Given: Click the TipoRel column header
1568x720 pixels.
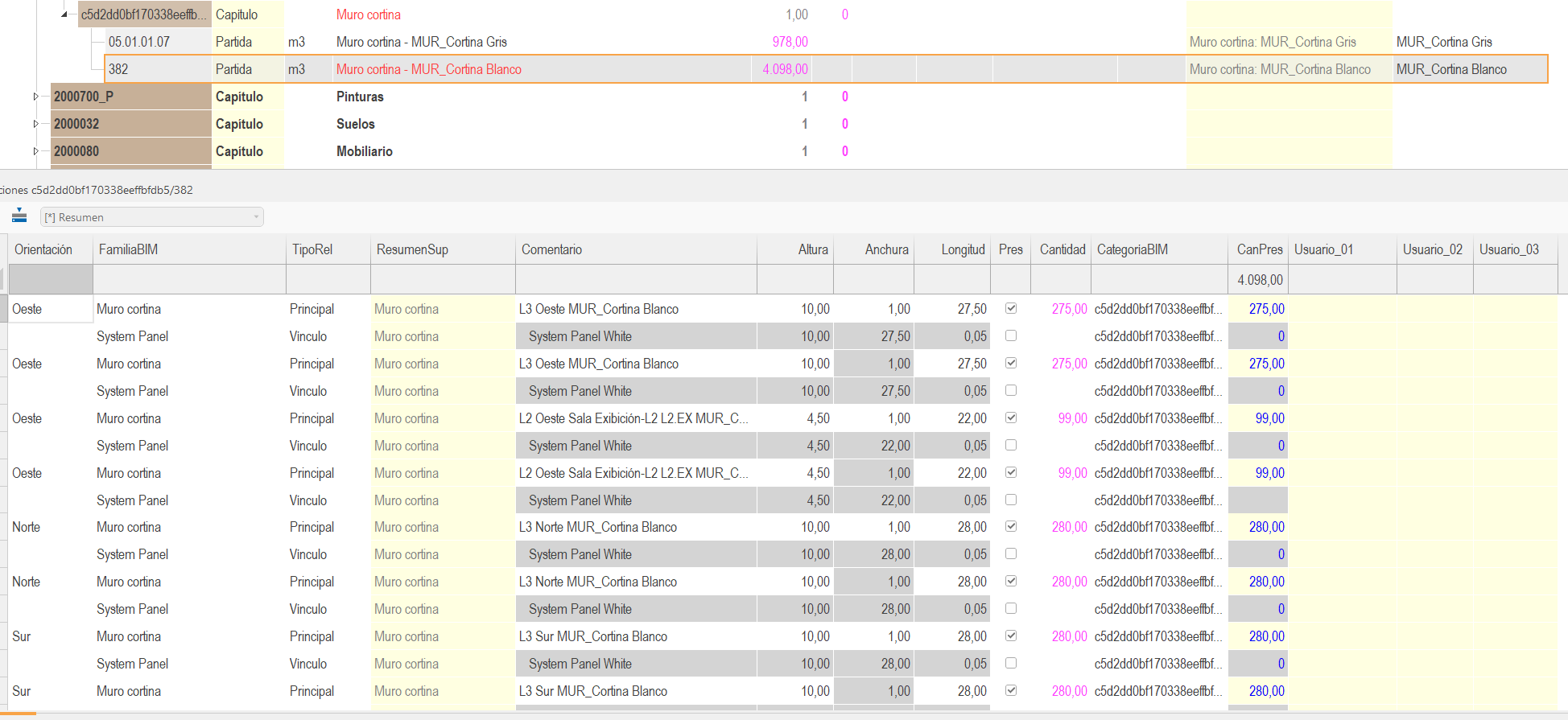Looking at the screenshot, I should click(328, 249).
